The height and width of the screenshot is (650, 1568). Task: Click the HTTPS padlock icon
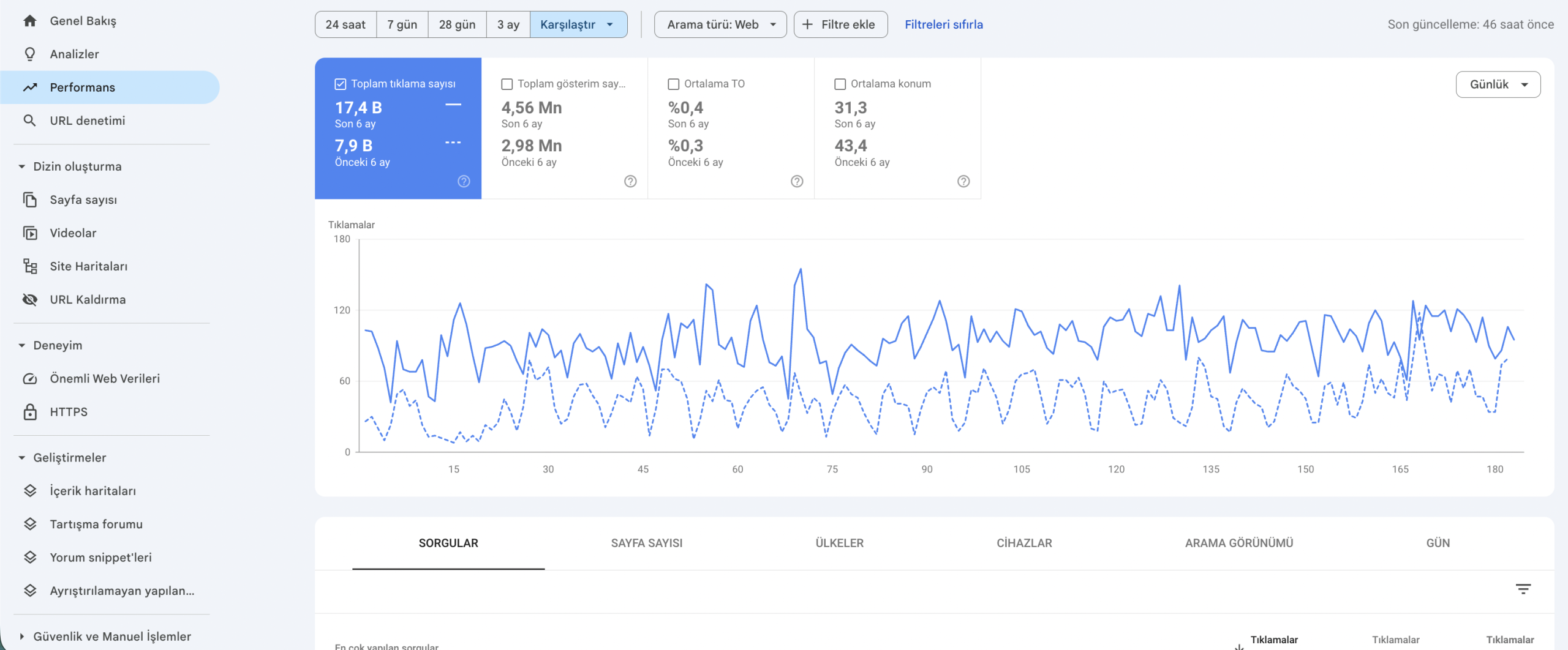(29, 412)
